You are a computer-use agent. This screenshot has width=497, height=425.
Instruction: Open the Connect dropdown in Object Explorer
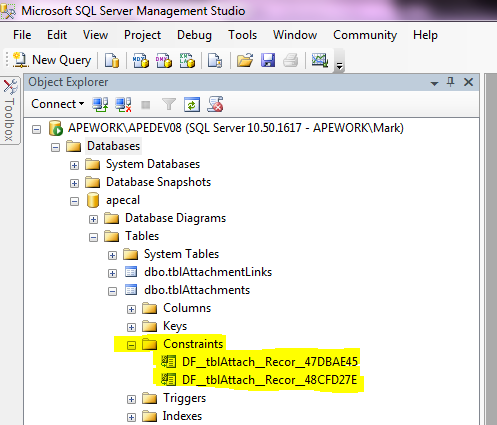click(57, 104)
